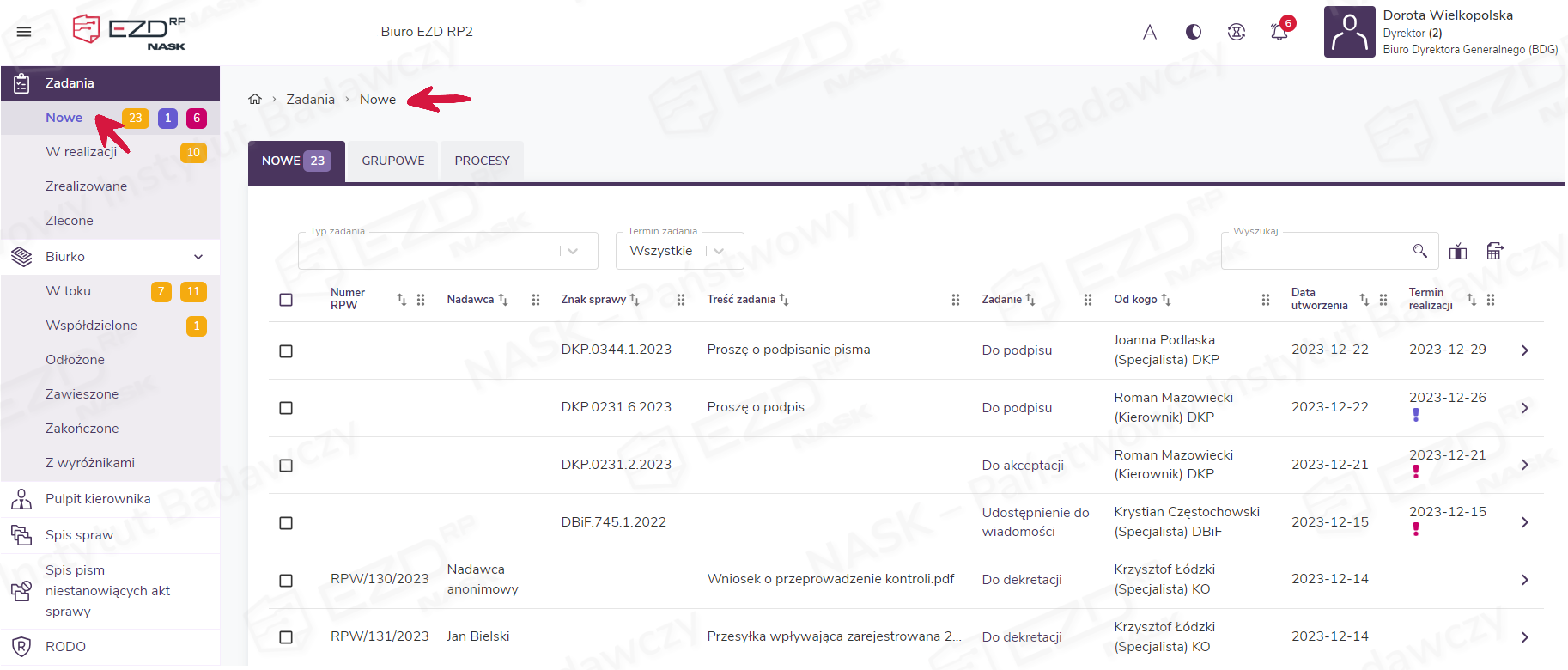Switch to the GRUPOWE tab

pyautogui.click(x=392, y=161)
